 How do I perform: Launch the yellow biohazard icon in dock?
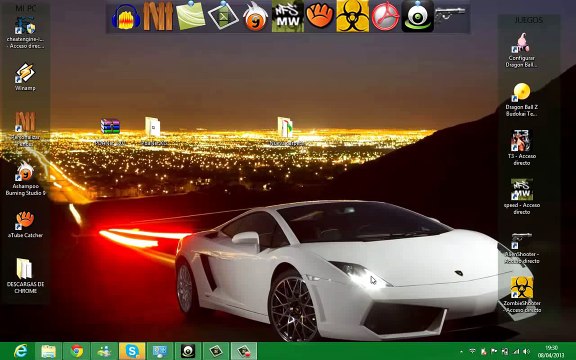tap(352, 16)
